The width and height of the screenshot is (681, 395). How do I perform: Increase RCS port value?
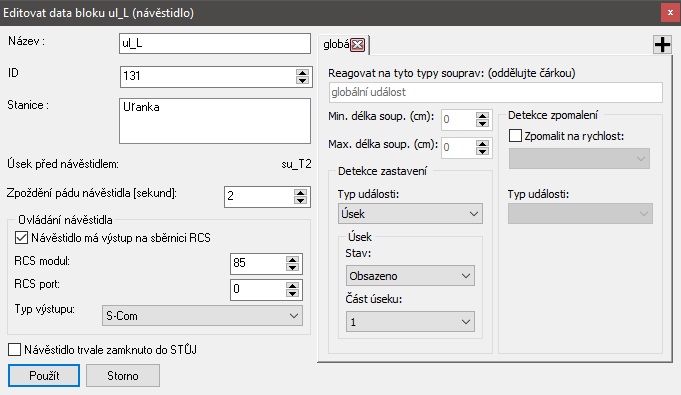pos(292,285)
